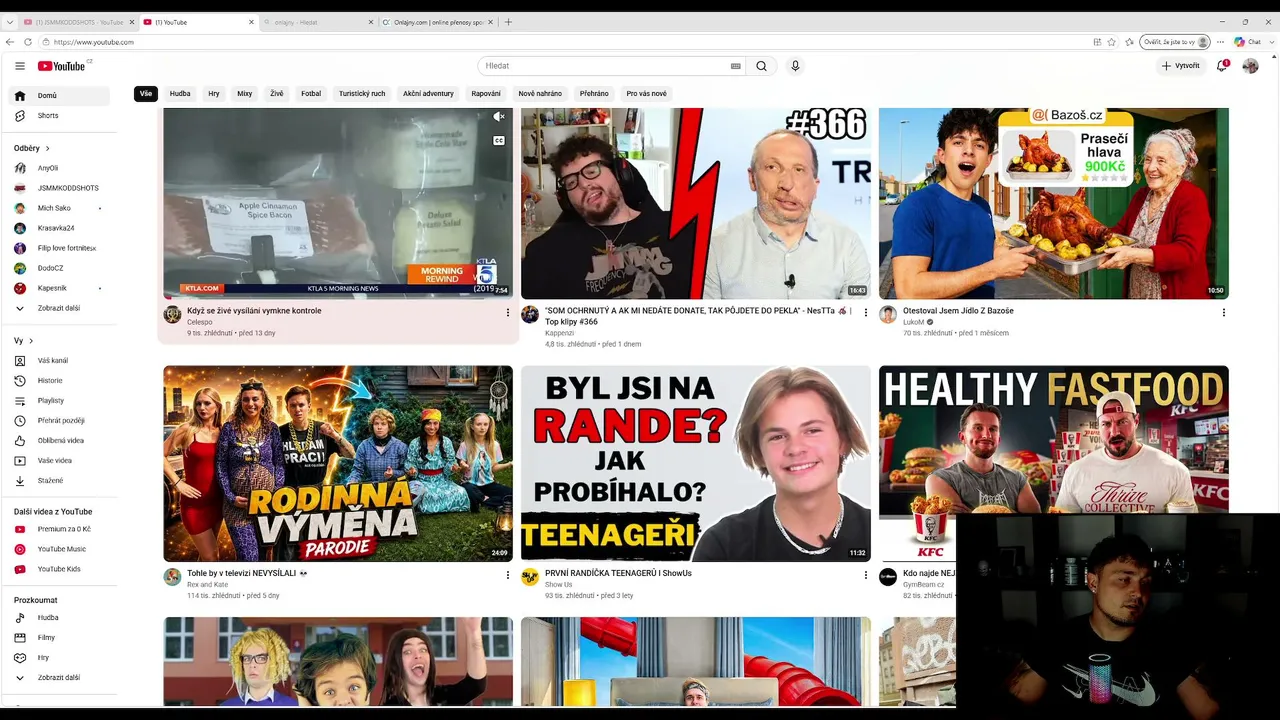Screen dimensions: 1280x720
Task: Explore Hudba in Prozkoumat section
Action: [x=59, y=618]
